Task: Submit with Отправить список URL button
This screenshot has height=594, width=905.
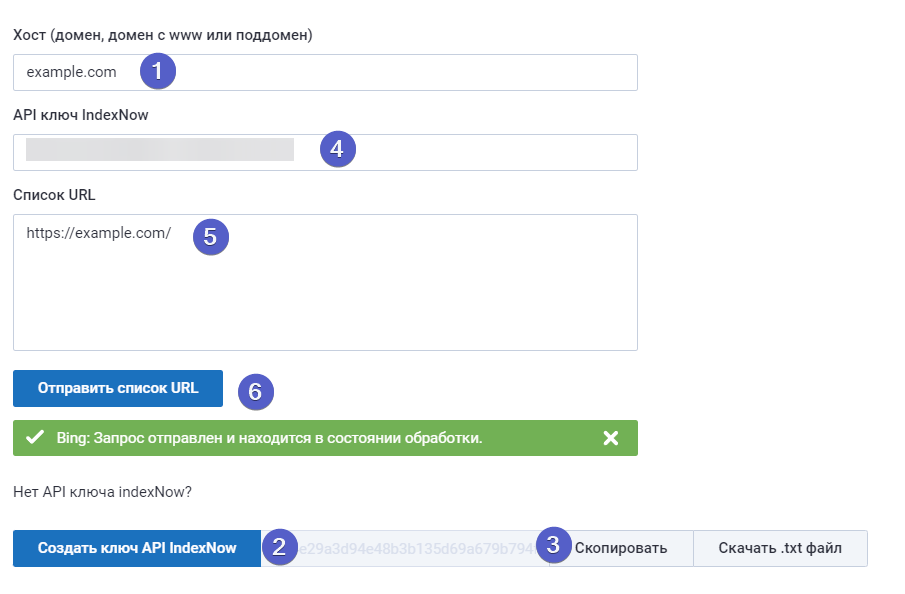Action: pyautogui.click(x=118, y=388)
